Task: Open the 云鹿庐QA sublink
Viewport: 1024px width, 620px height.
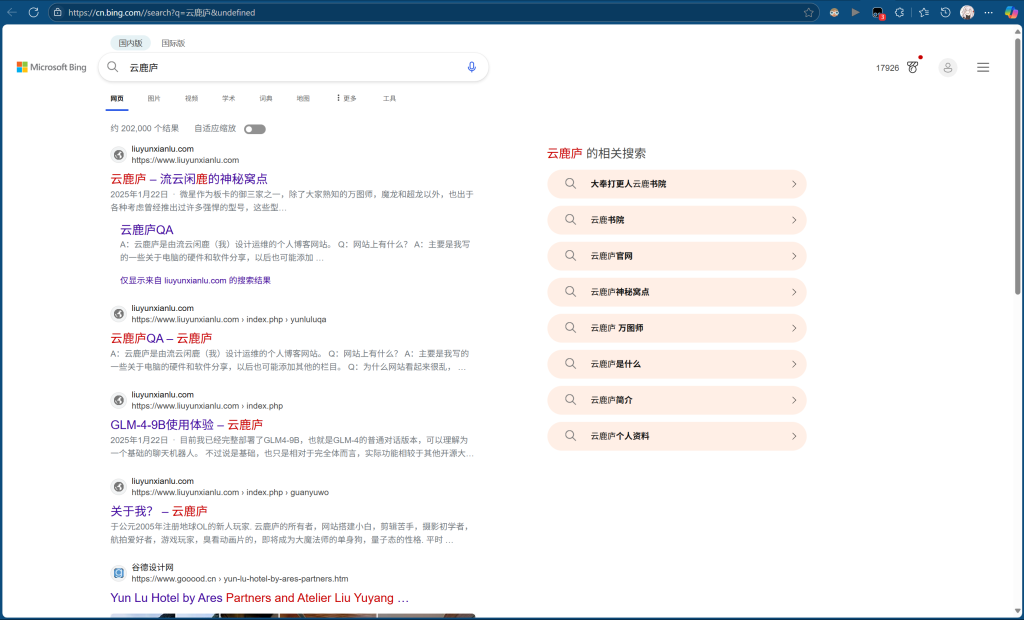Action: pos(146,230)
